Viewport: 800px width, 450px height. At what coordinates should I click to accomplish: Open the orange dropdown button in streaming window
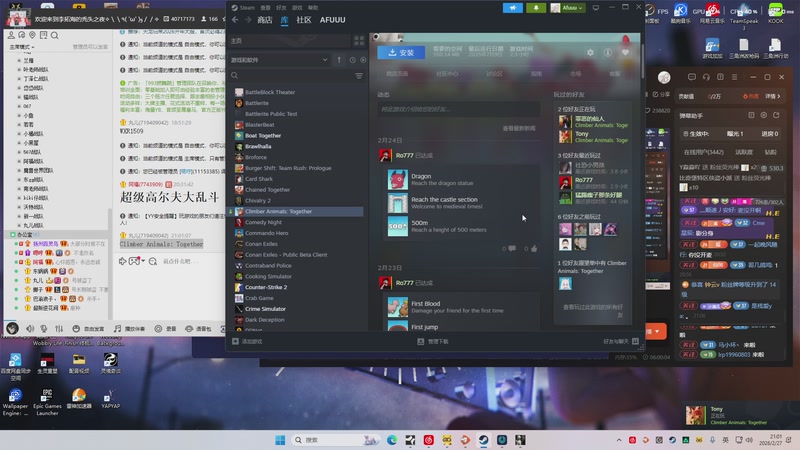click(656, 331)
